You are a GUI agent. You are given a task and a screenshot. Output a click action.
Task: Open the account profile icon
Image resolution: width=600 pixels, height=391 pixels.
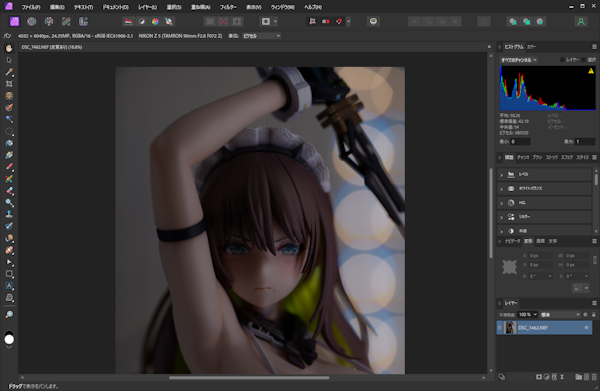(x=581, y=21)
